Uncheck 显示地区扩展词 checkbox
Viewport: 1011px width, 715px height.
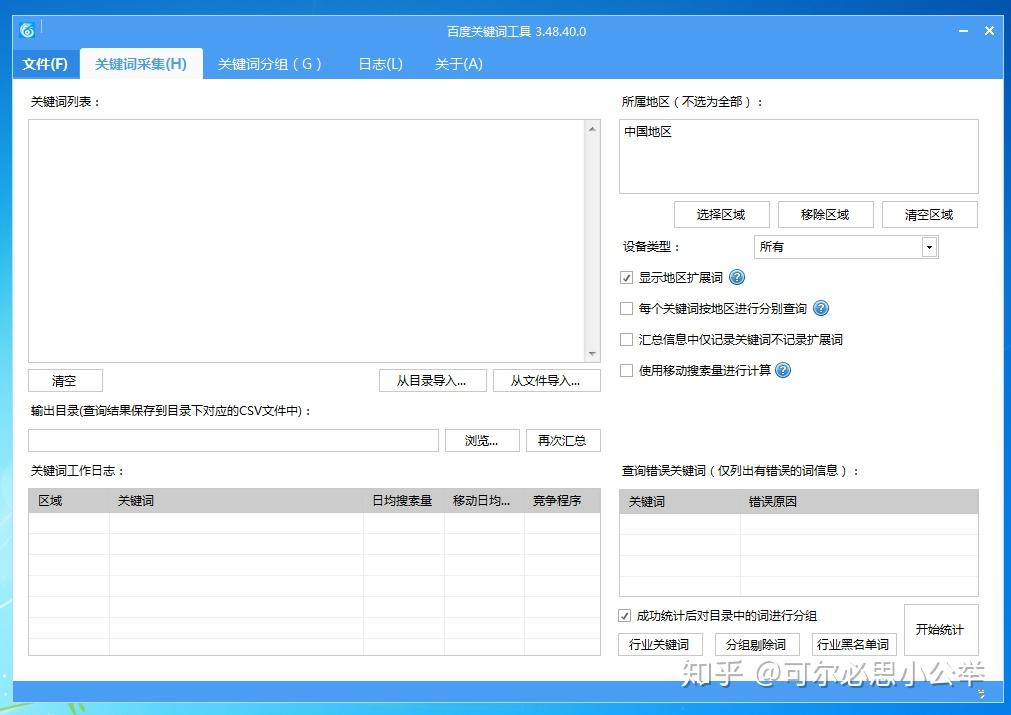pos(626,278)
